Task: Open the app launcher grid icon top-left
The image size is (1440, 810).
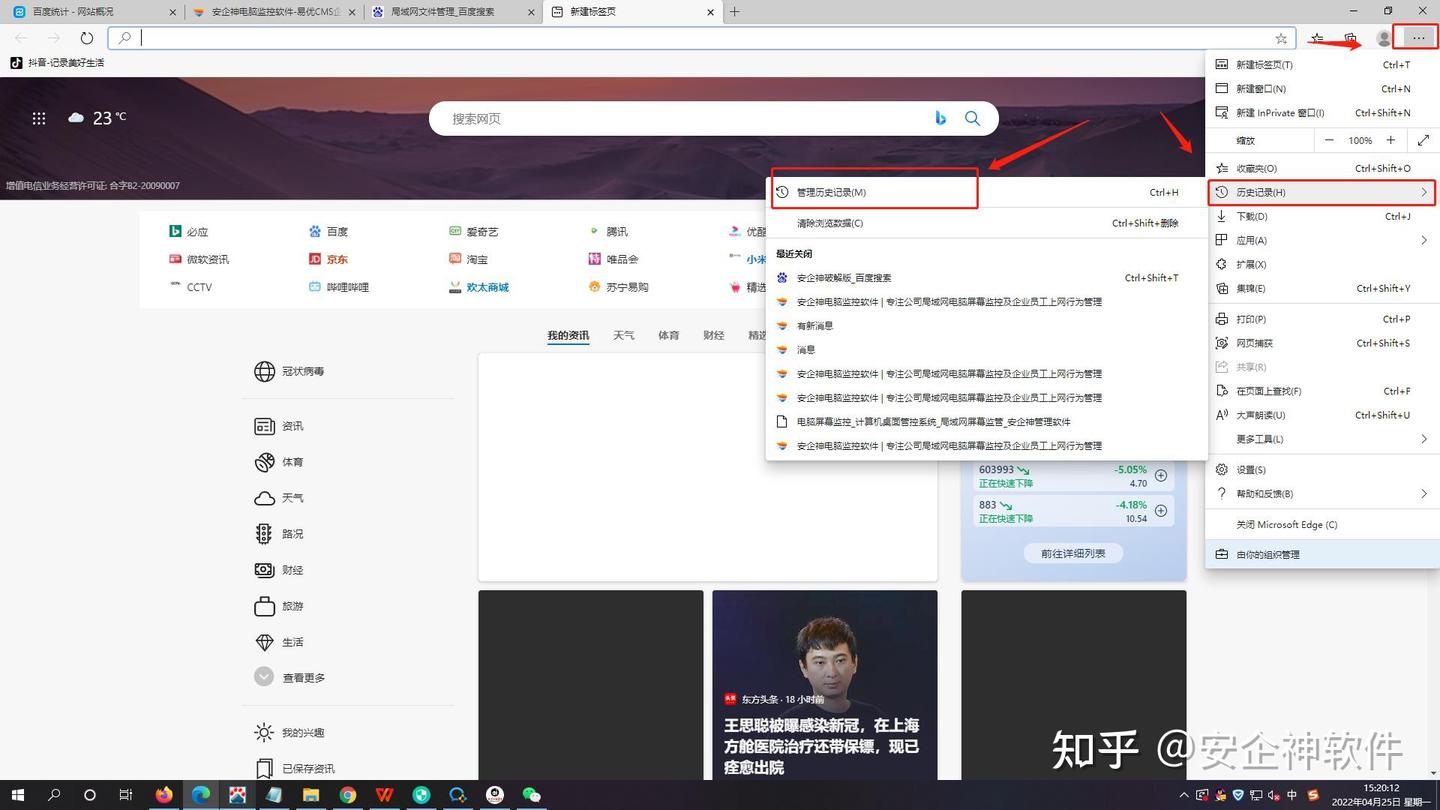Action: click(39, 118)
